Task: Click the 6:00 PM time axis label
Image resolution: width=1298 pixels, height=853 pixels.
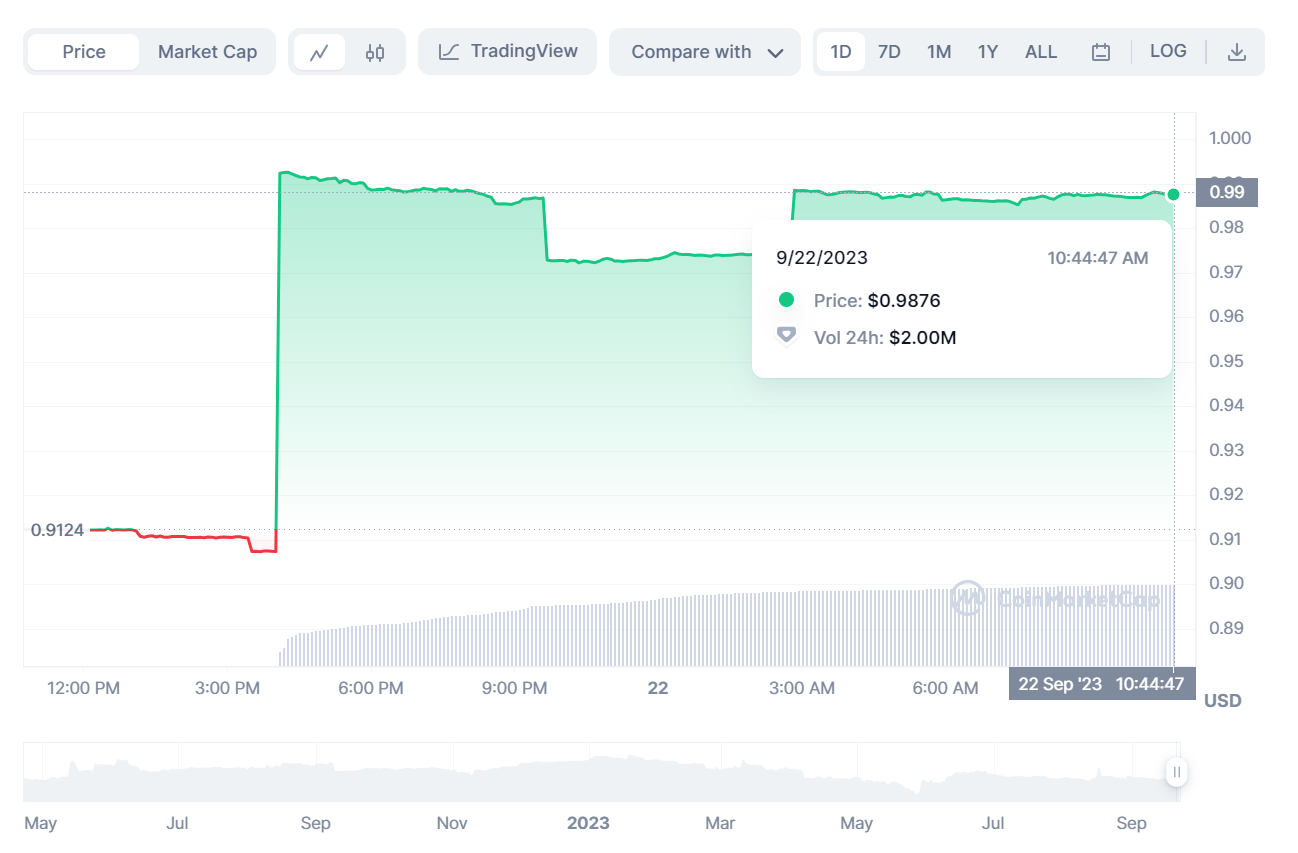Action: [x=371, y=688]
